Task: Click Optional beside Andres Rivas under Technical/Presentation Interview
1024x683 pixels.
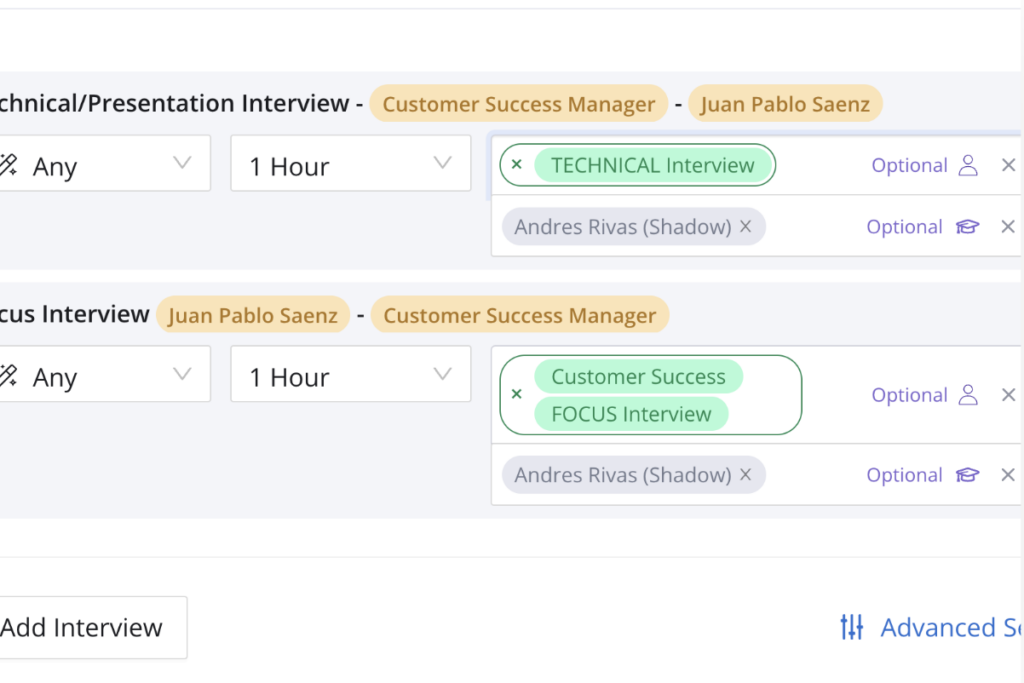Action: tap(904, 227)
